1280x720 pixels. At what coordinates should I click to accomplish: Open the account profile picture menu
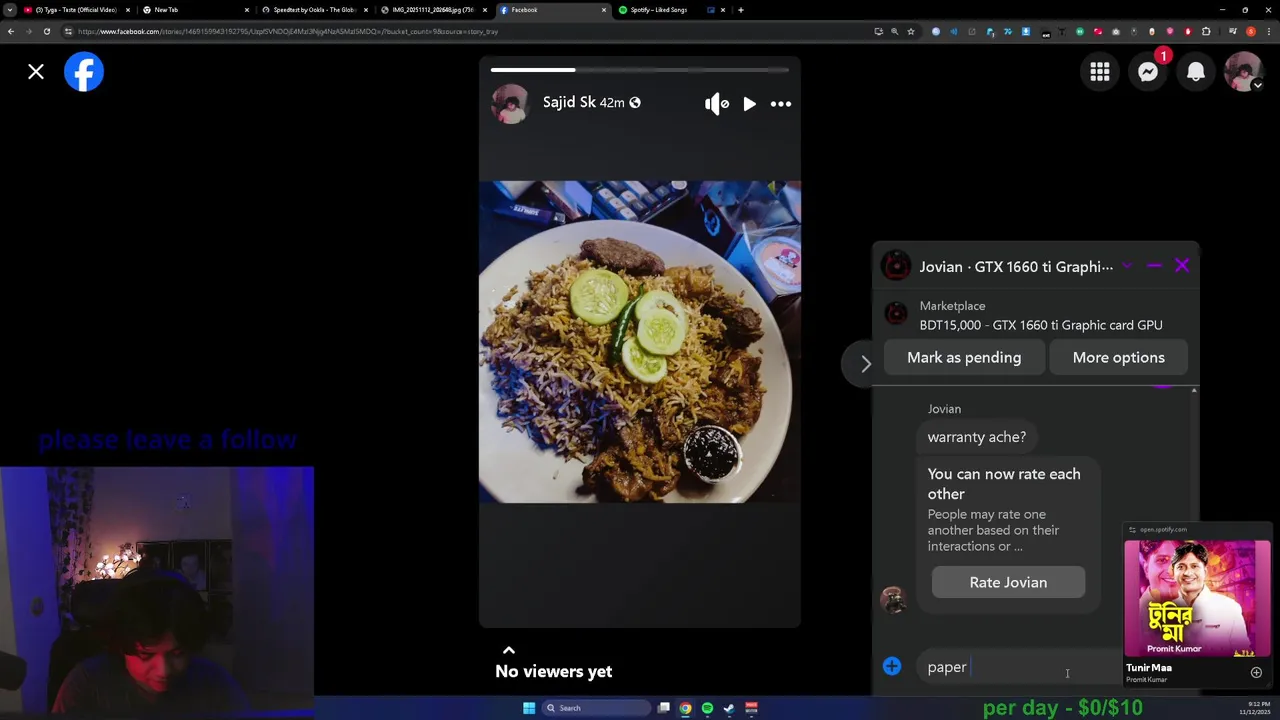[x=1244, y=72]
